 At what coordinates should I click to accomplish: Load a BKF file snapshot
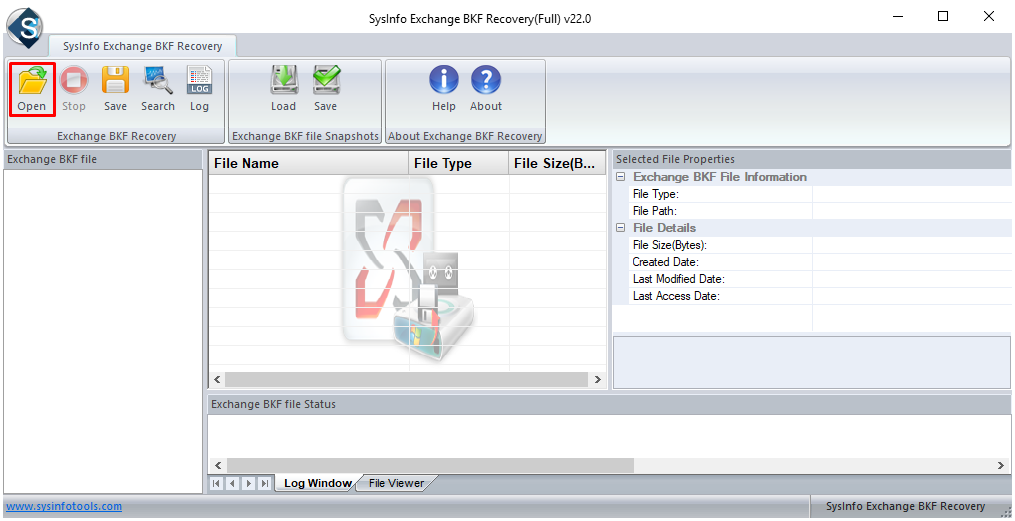pos(284,89)
